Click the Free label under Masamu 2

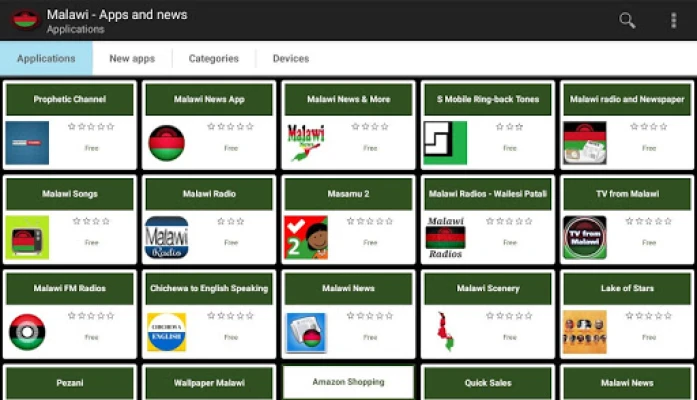coord(370,243)
